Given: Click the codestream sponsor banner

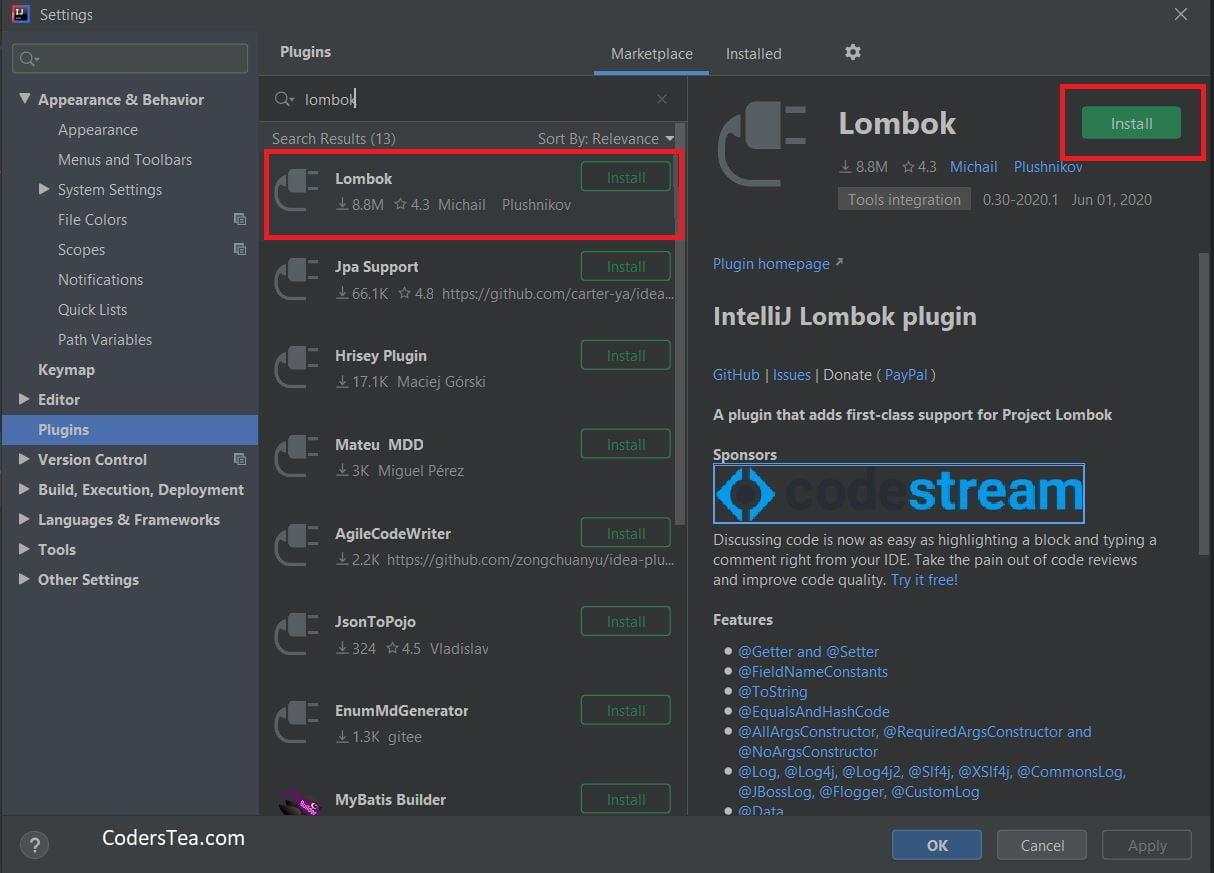Looking at the screenshot, I should (897, 492).
